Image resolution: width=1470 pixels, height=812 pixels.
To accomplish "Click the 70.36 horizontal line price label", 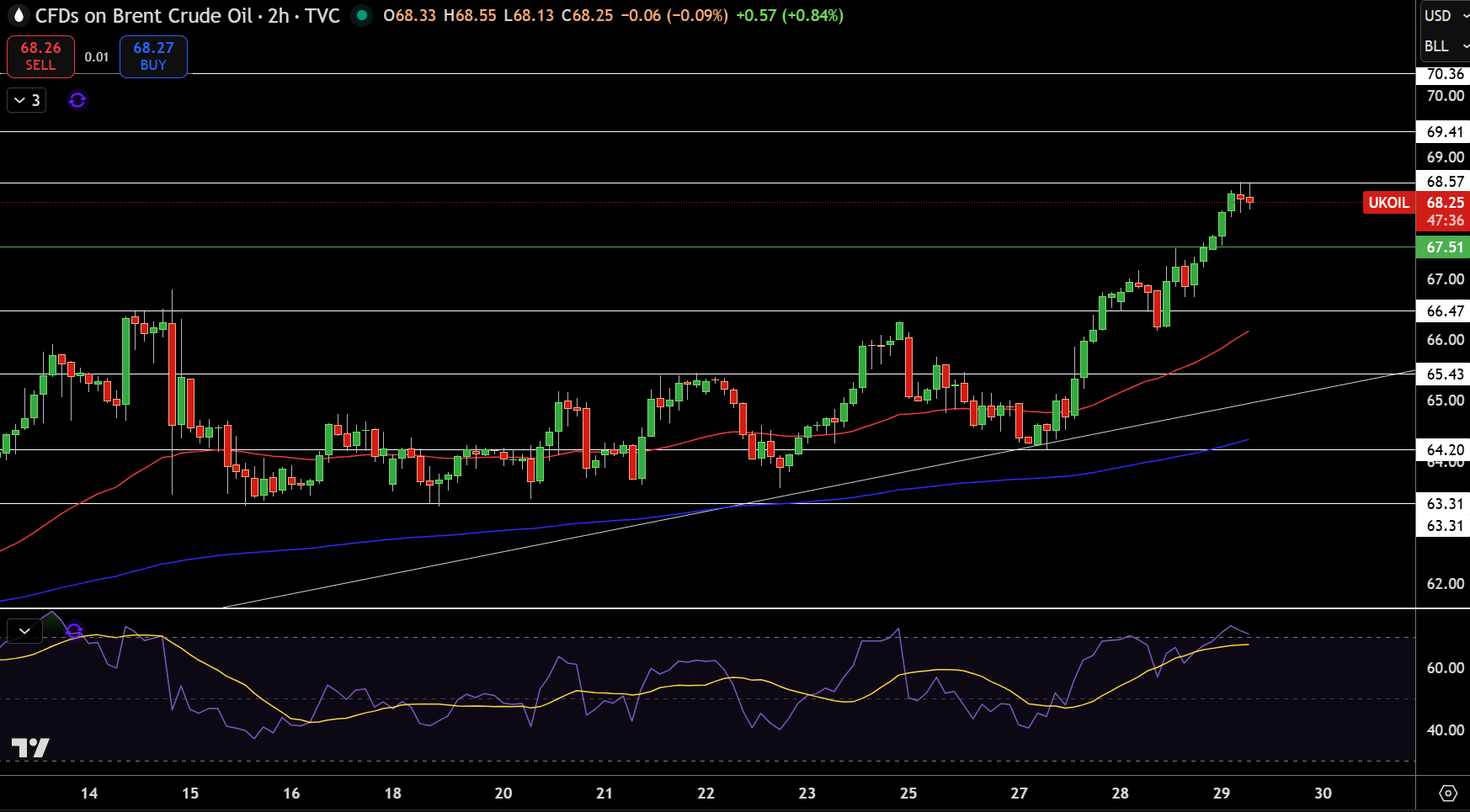I will pyautogui.click(x=1444, y=74).
